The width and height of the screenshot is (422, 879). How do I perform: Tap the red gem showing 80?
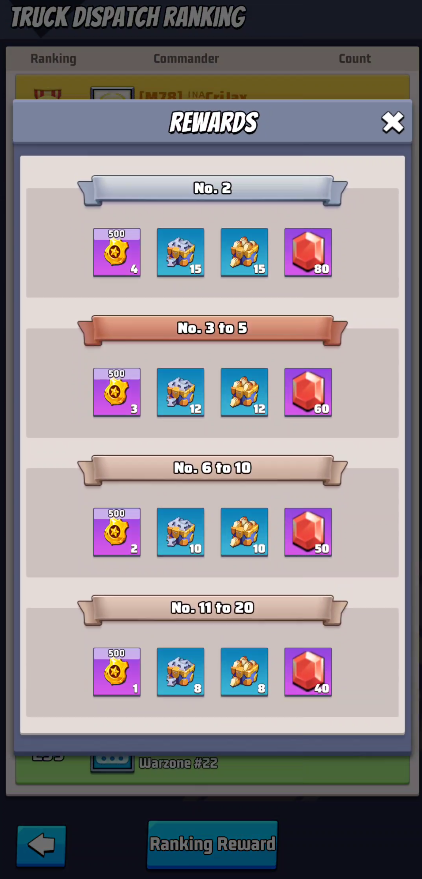pos(308,252)
